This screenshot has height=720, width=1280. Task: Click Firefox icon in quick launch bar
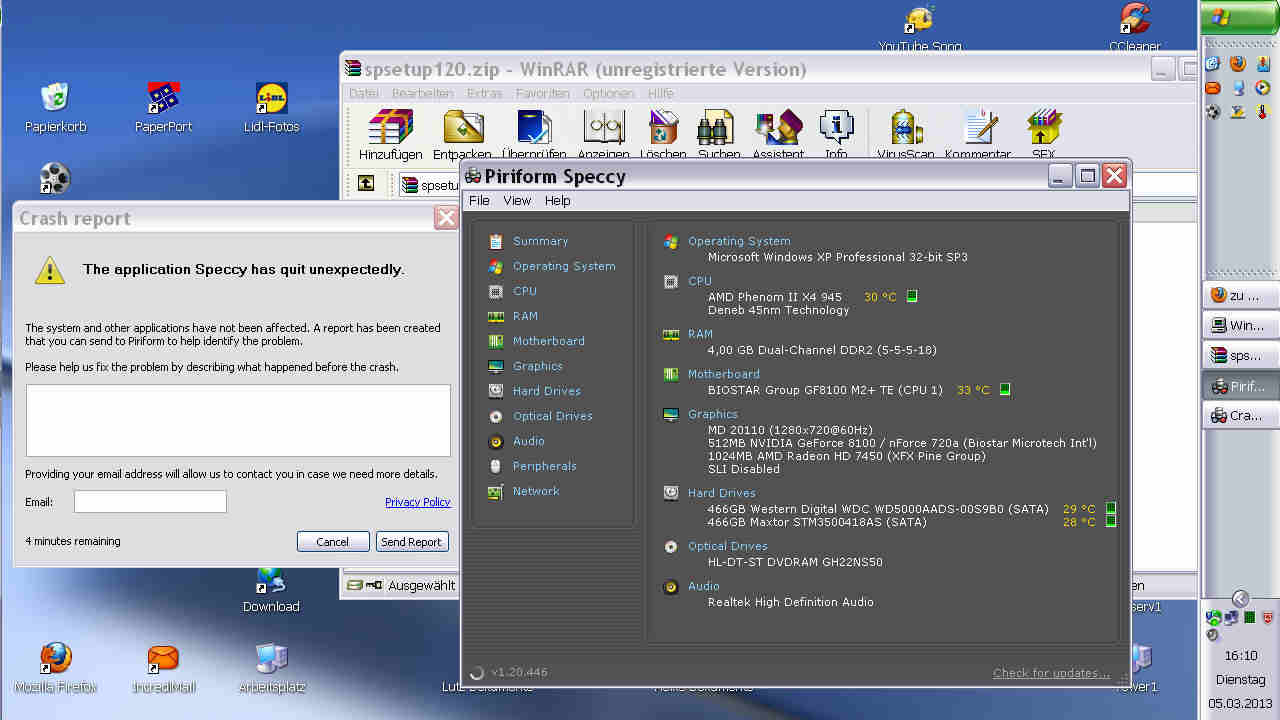(1238, 64)
